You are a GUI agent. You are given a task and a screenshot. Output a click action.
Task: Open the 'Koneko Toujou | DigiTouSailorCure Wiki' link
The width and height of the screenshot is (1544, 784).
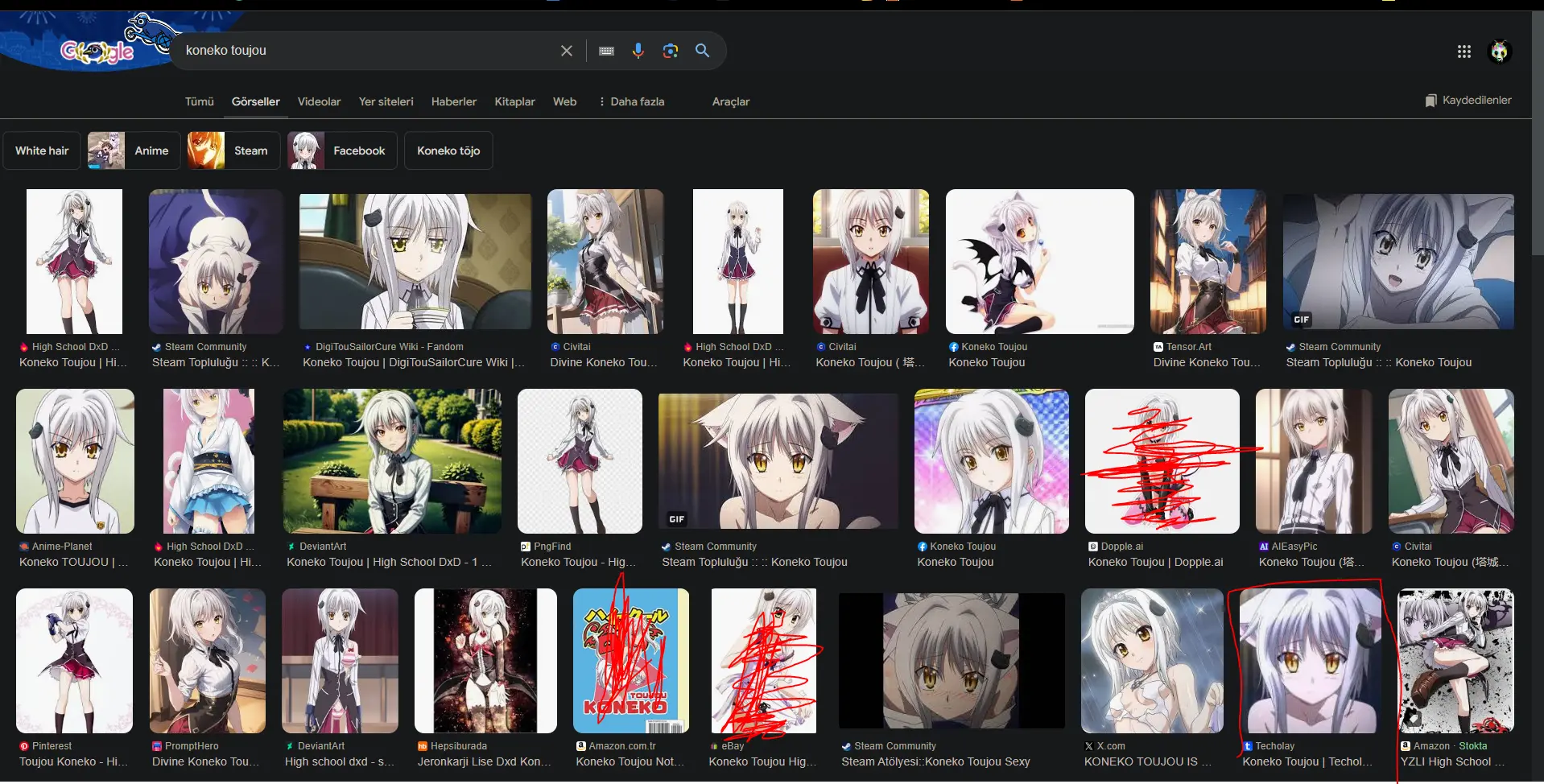[414, 363]
